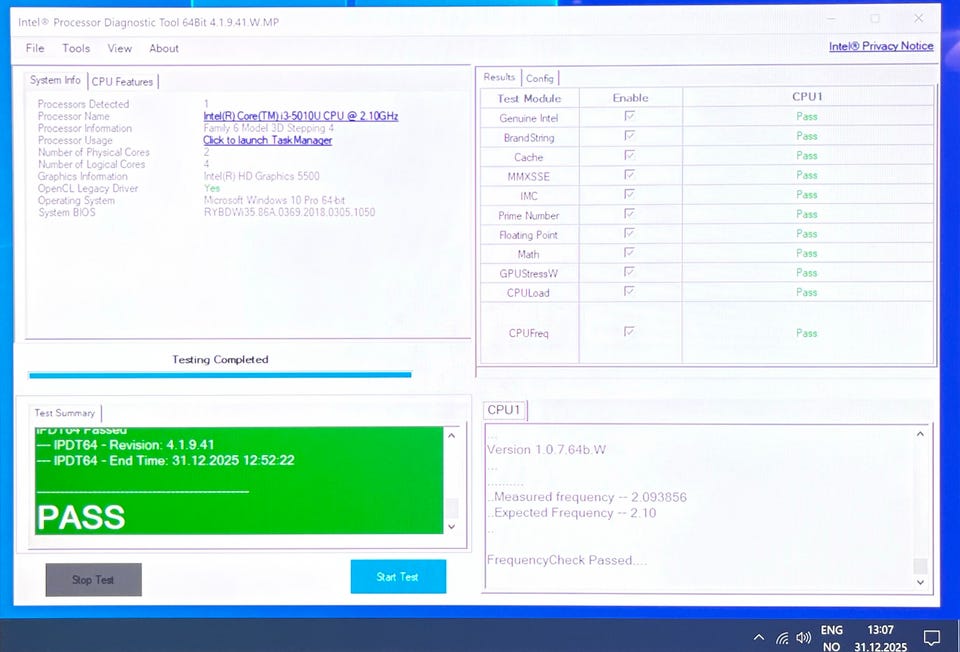This screenshot has width=960, height=652.
Task: Toggle the Prime Number enable checkbox
Action: pyautogui.click(x=630, y=214)
